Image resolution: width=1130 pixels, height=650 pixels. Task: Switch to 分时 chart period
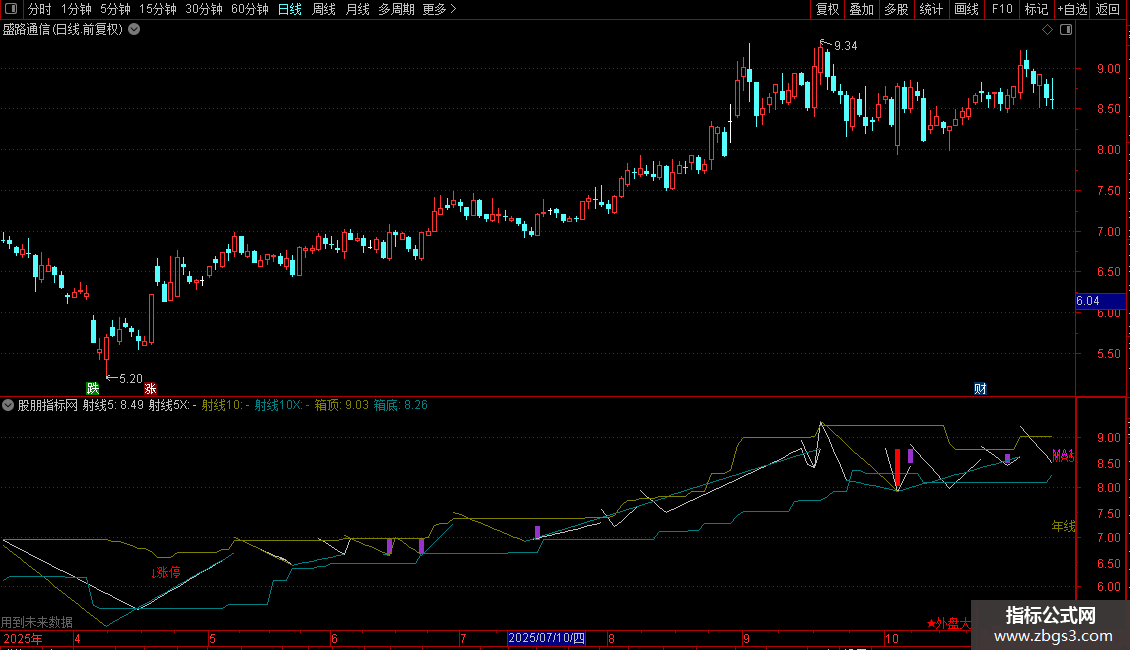pos(40,9)
